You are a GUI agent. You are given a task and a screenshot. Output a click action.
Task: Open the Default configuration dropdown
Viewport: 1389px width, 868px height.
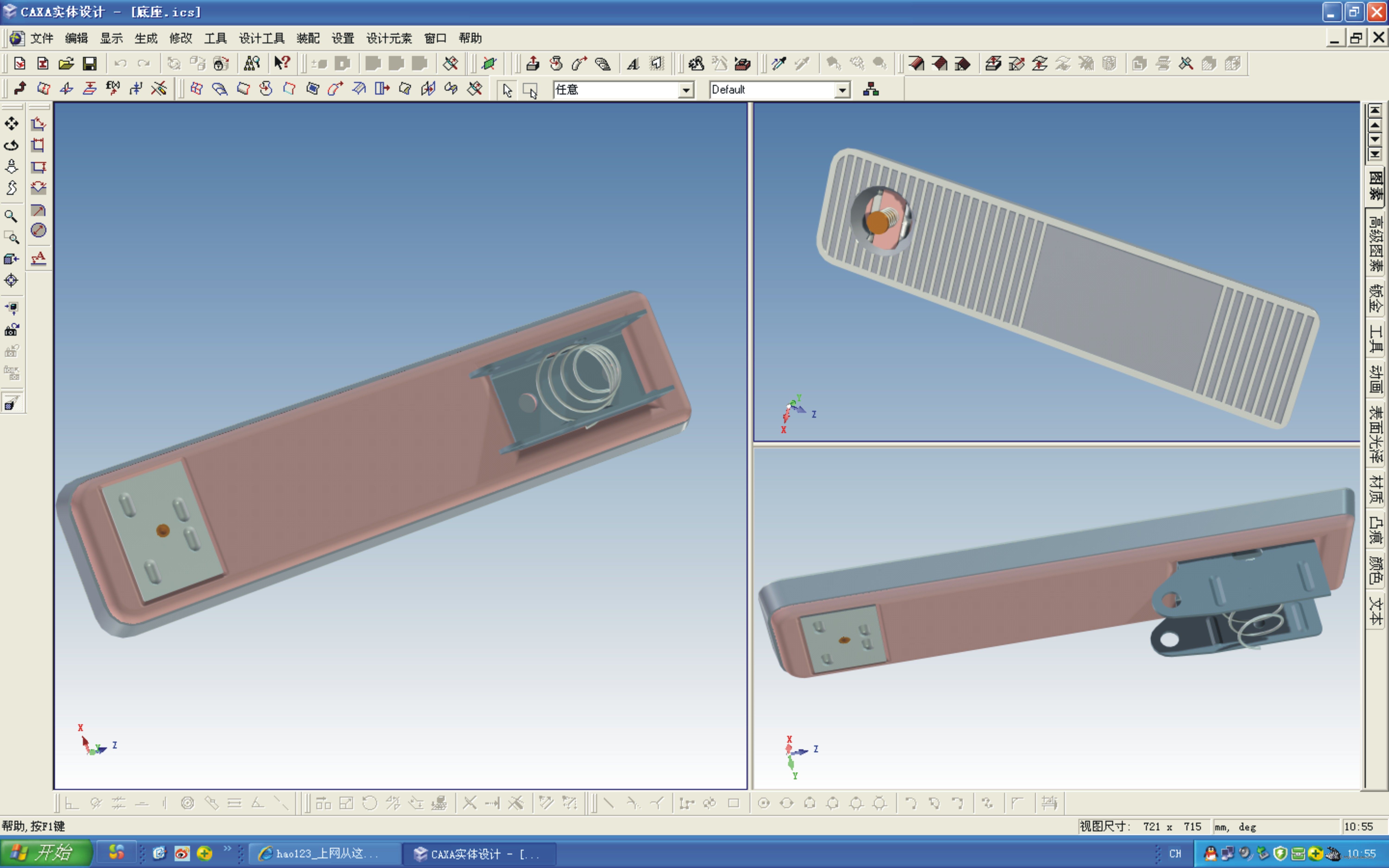(842, 90)
